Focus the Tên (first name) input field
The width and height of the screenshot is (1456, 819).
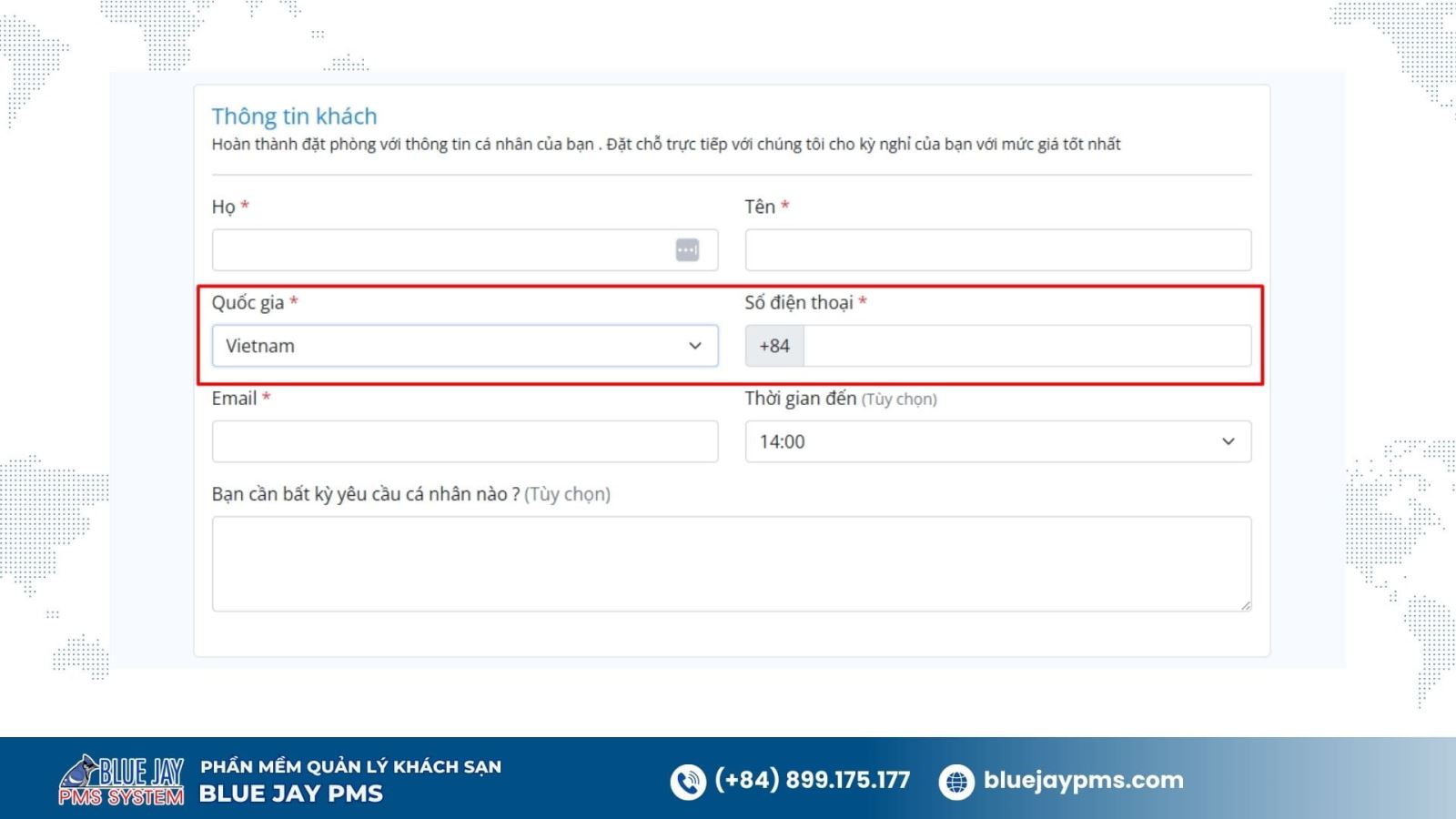pyautogui.click(x=997, y=249)
